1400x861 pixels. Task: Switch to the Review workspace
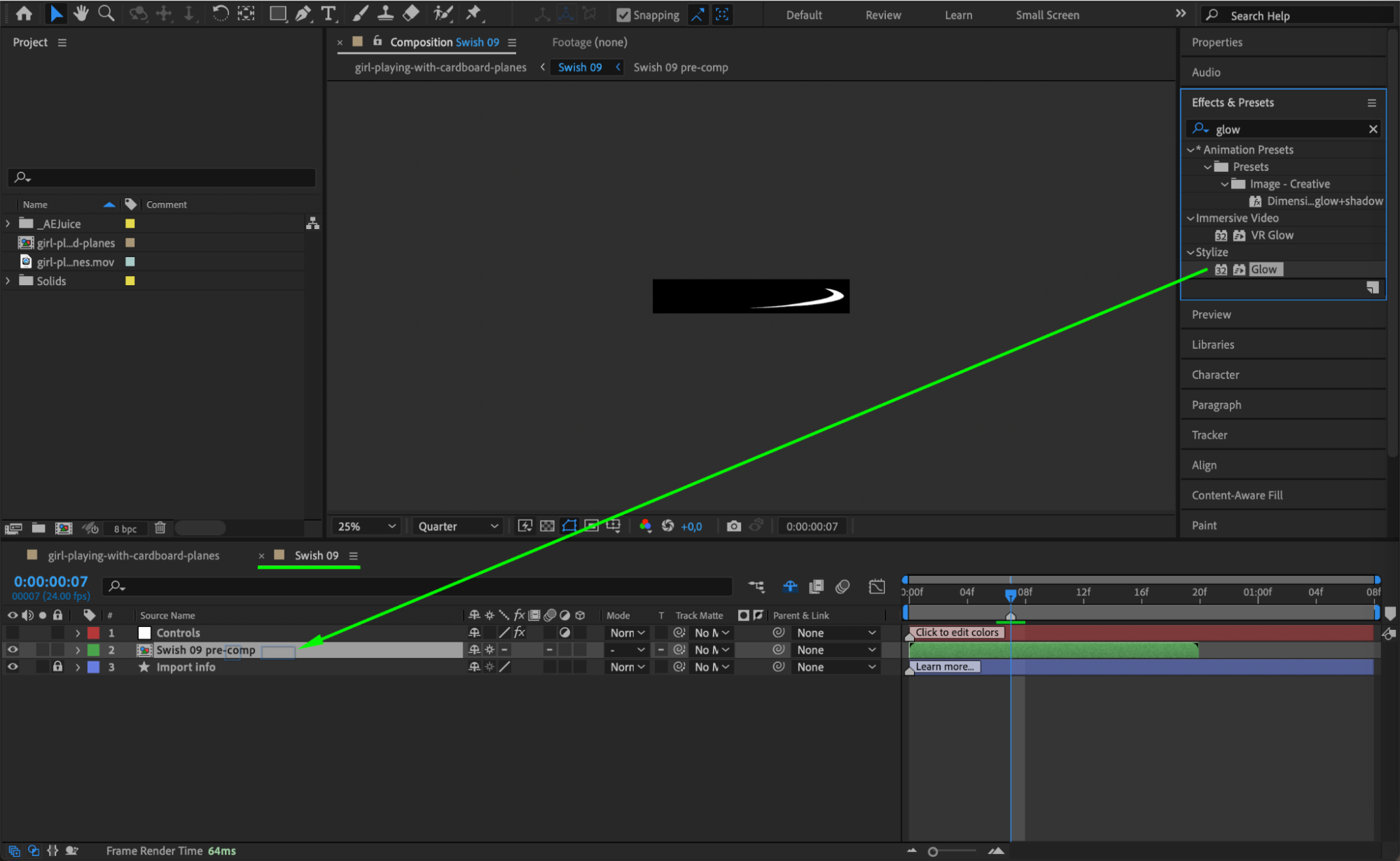pyautogui.click(x=882, y=15)
